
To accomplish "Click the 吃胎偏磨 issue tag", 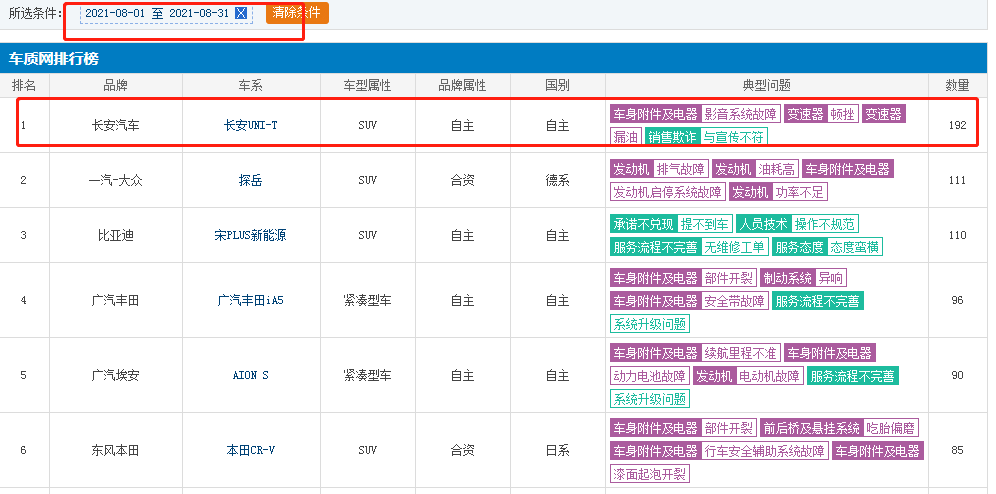I will [x=891, y=428].
